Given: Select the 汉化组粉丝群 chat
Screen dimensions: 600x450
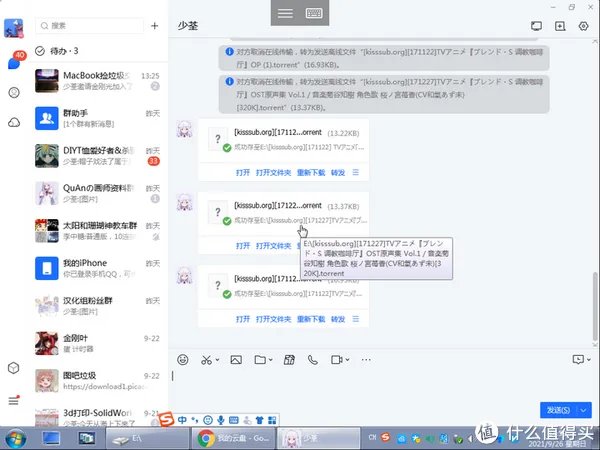Looking at the screenshot, I should pos(98,306).
